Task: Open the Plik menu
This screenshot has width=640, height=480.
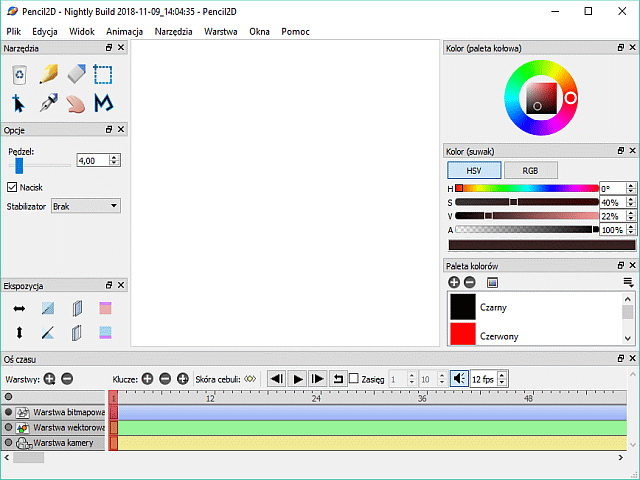Action: pyautogui.click(x=13, y=31)
